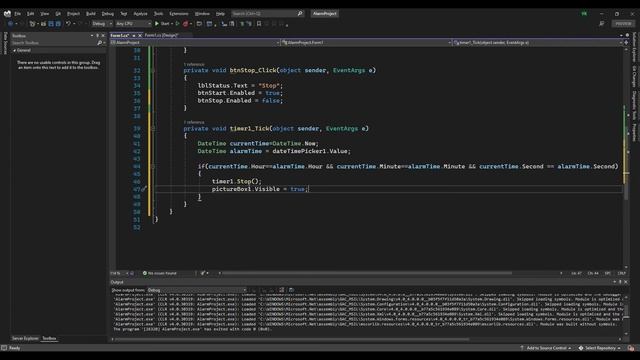
Task: Open the timer1_Tick member dropdown
Action: click(538, 42)
